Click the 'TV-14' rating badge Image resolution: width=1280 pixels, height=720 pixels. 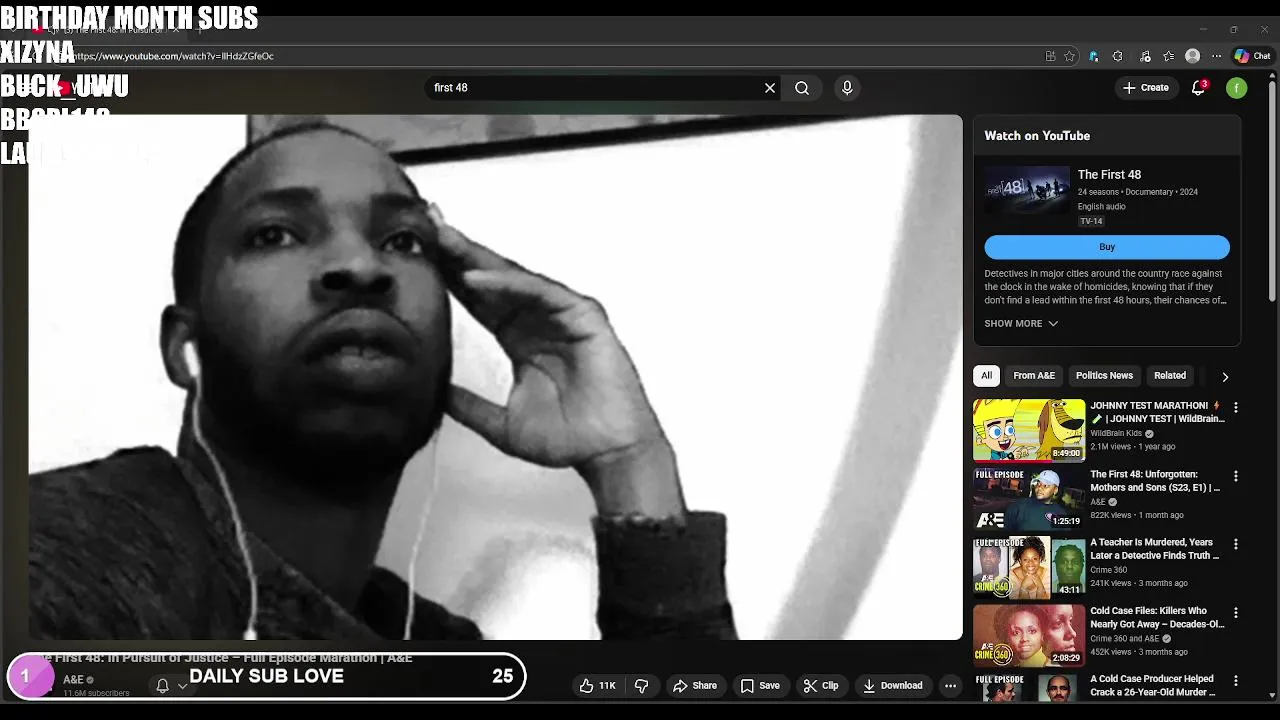1091,221
